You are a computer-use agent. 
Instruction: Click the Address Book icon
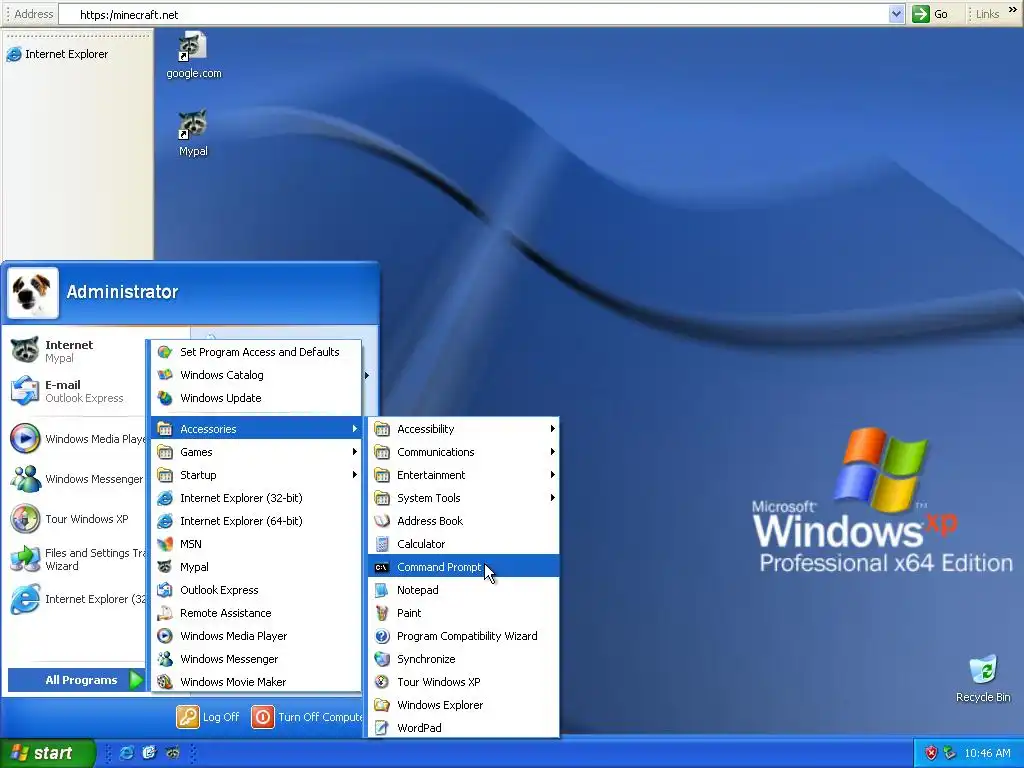pyautogui.click(x=382, y=520)
